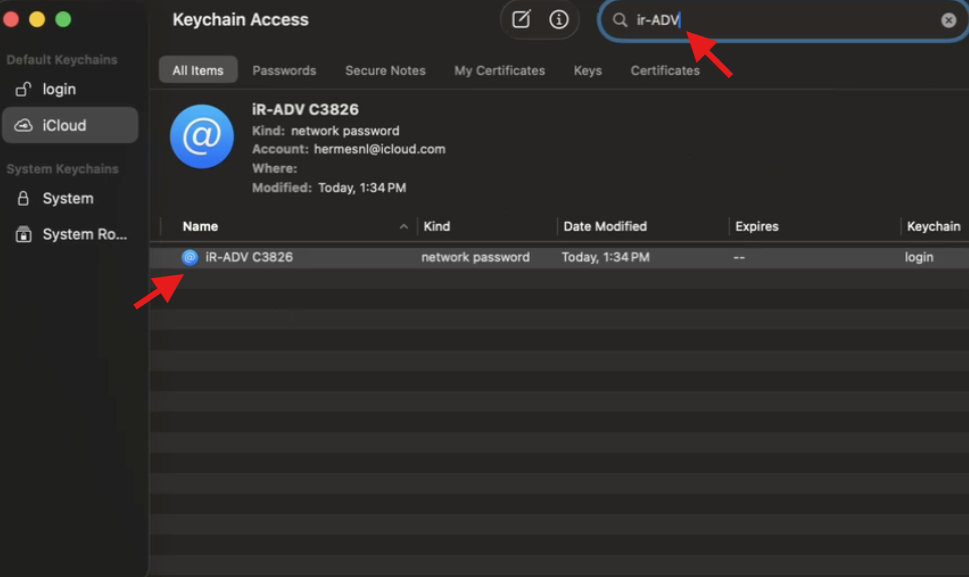Image resolution: width=969 pixels, height=577 pixels.
Task: Switch to the All Items tab
Action: coord(198,70)
